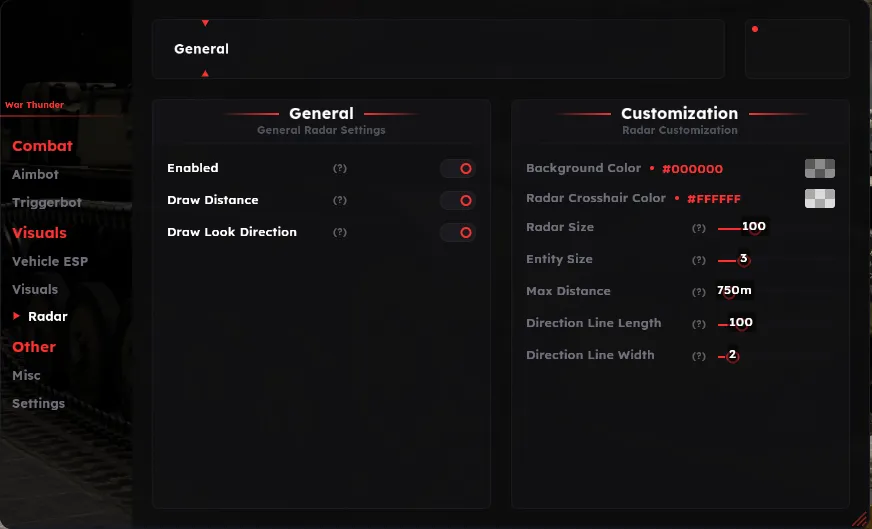This screenshot has width=872, height=529.
Task: Click the help icon for Direction Line Width
Action: click(699, 356)
